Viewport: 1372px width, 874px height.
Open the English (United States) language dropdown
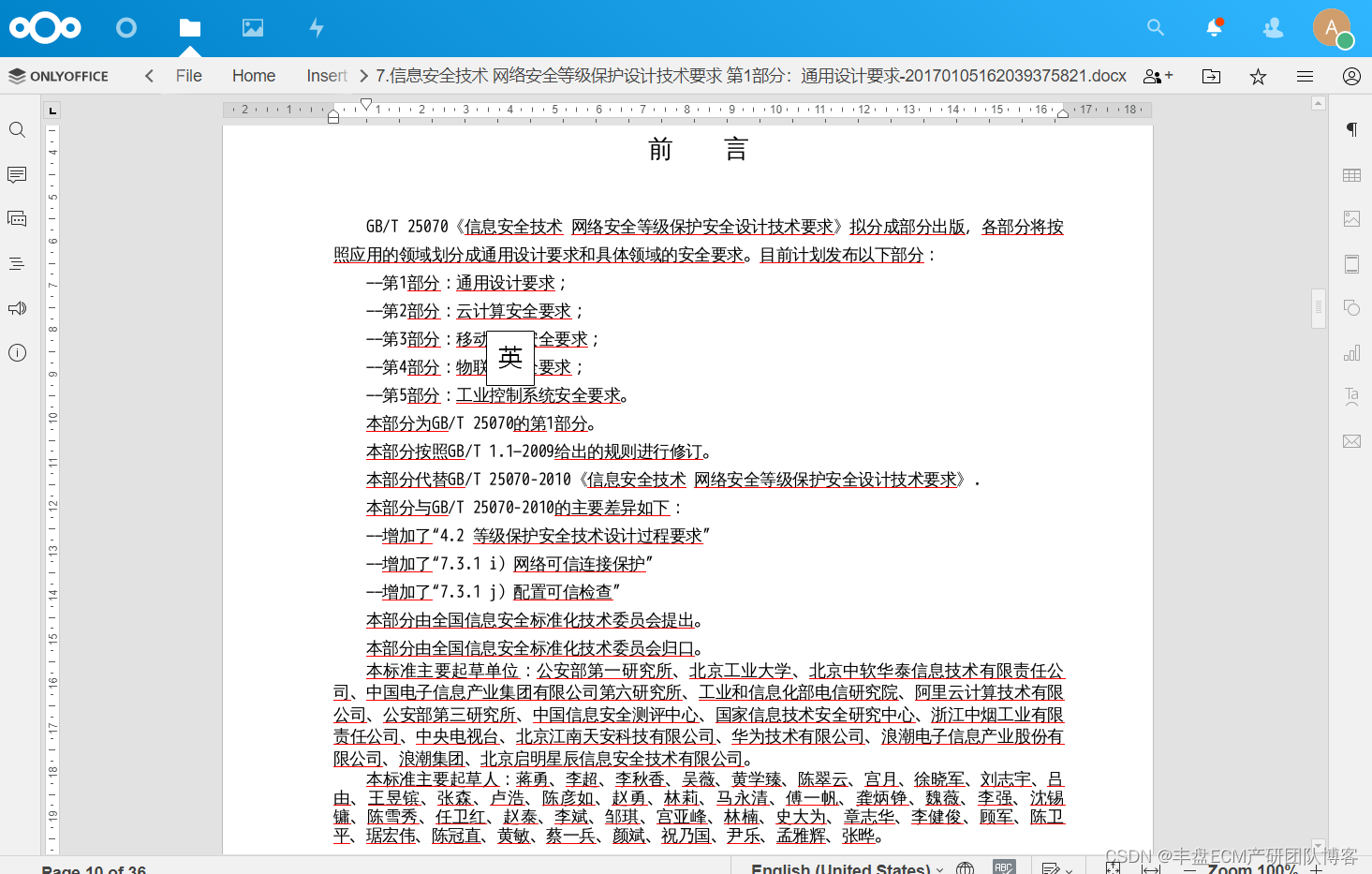[x=847, y=868]
